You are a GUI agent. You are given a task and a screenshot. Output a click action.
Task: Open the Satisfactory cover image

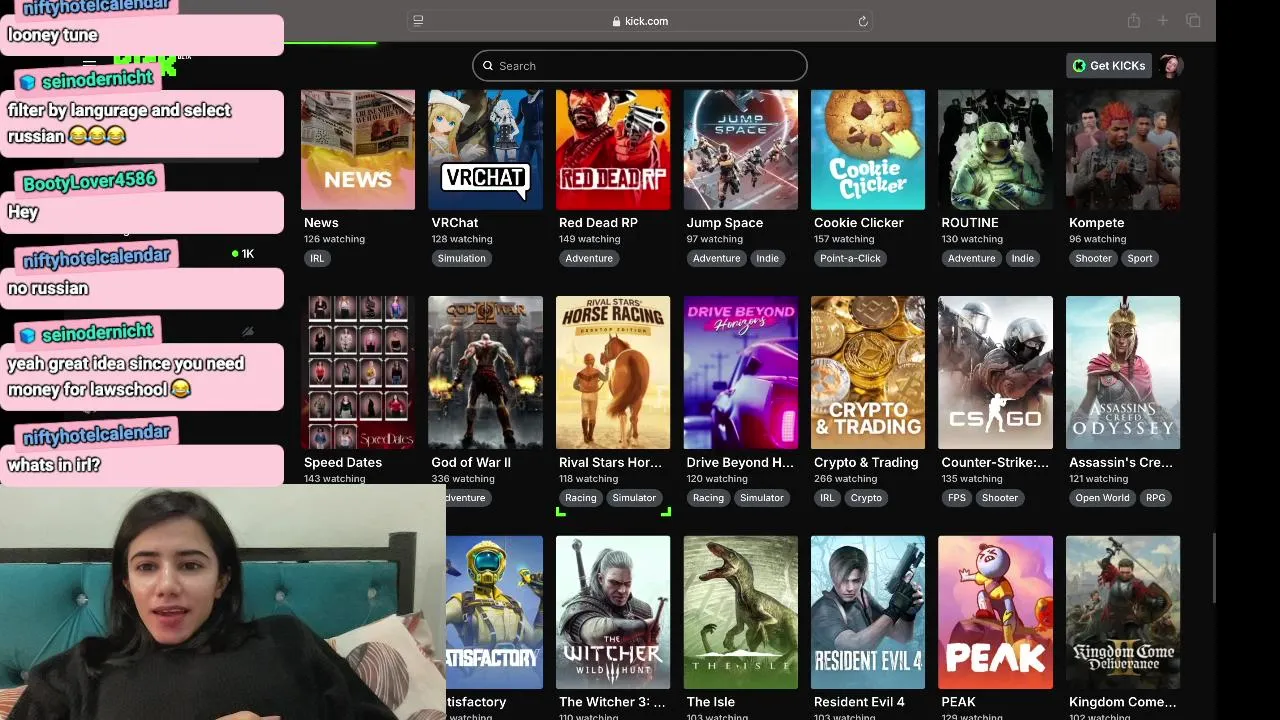[x=494, y=612]
